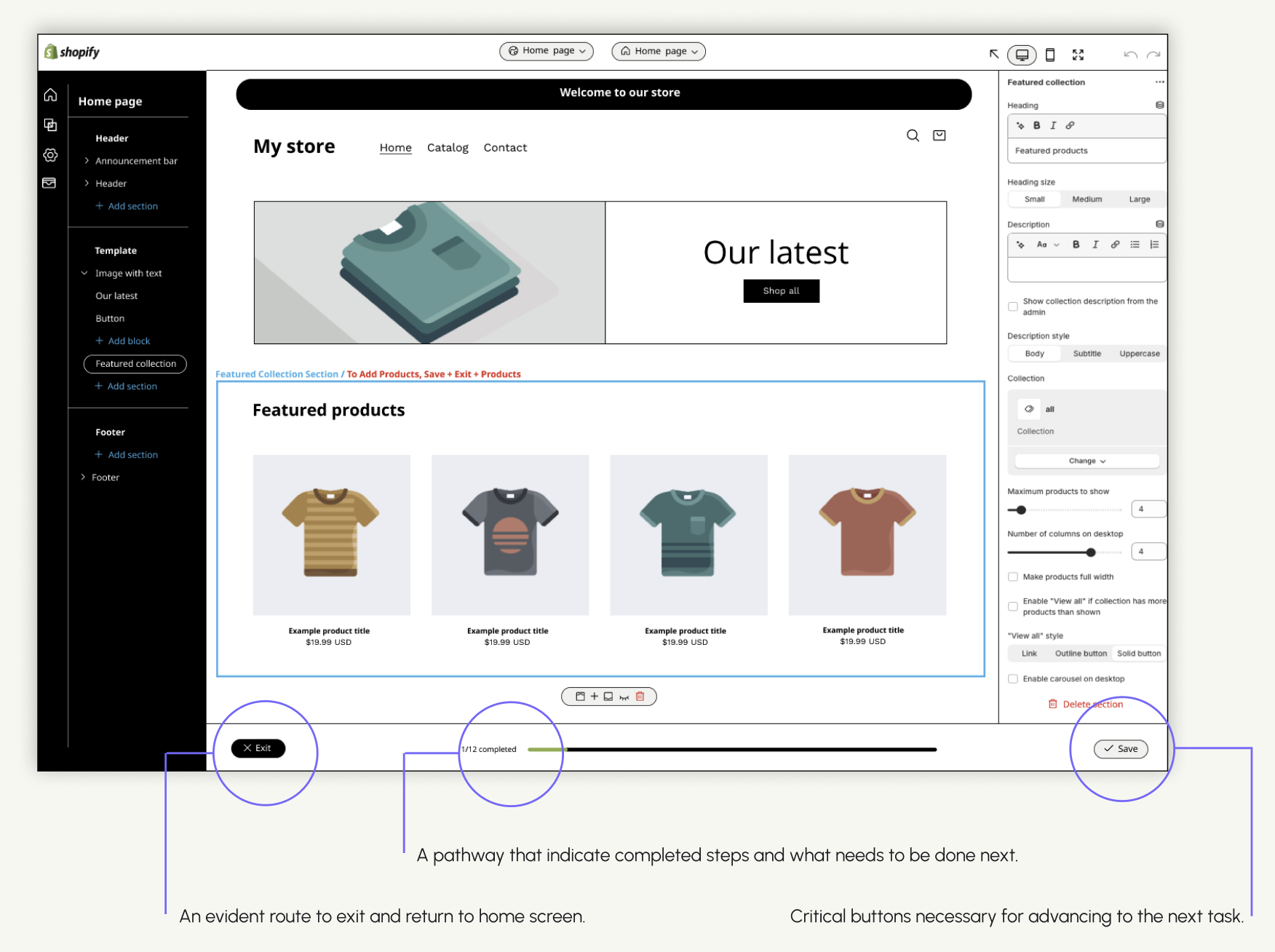Select Medium heading size
The image size is (1275, 952).
pos(1087,199)
